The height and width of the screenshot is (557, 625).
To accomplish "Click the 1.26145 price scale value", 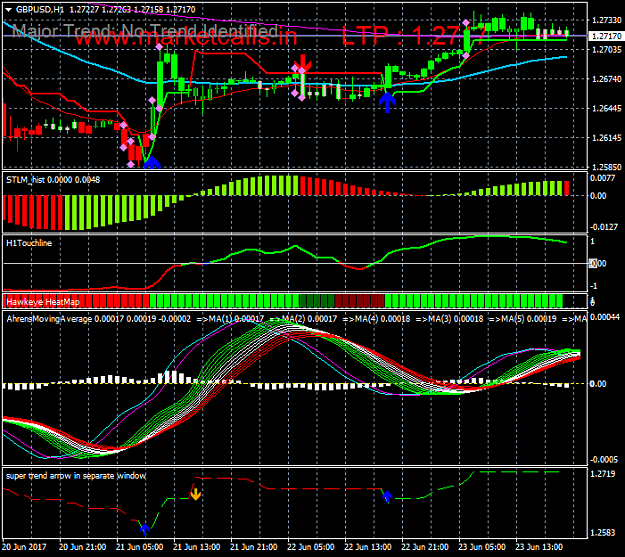I will [x=607, y=138].
